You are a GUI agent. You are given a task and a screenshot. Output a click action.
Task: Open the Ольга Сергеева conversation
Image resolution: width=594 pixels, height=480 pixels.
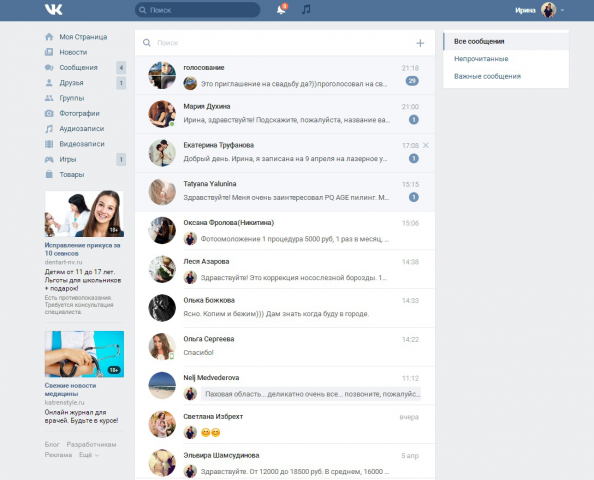[x=285, y=347]
